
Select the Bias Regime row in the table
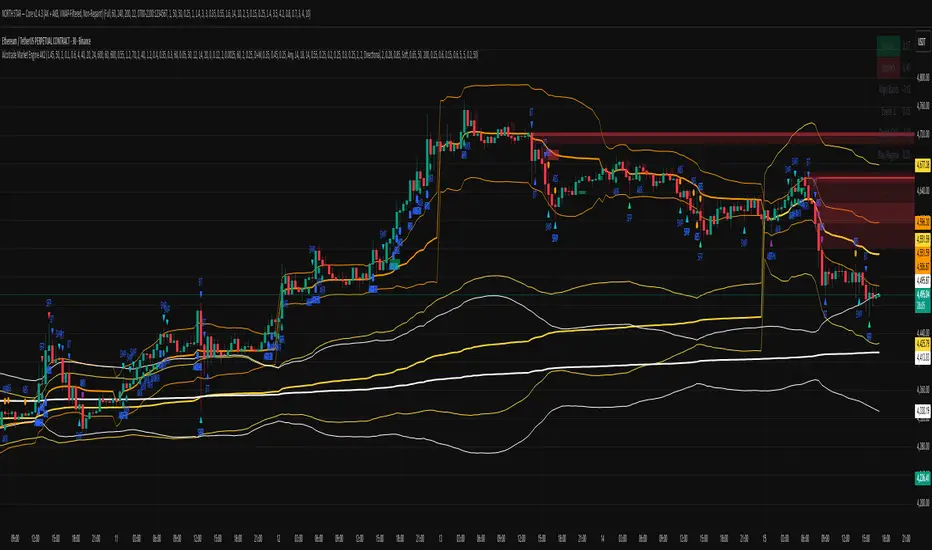[x=895, y=155]
